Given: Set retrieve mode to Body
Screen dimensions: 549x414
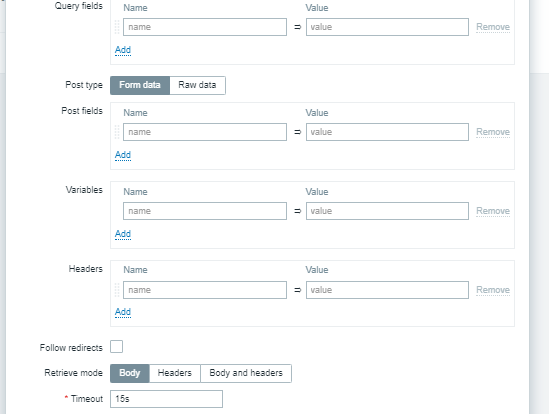Looking at the screenshot, I should [x=130, y=373].
